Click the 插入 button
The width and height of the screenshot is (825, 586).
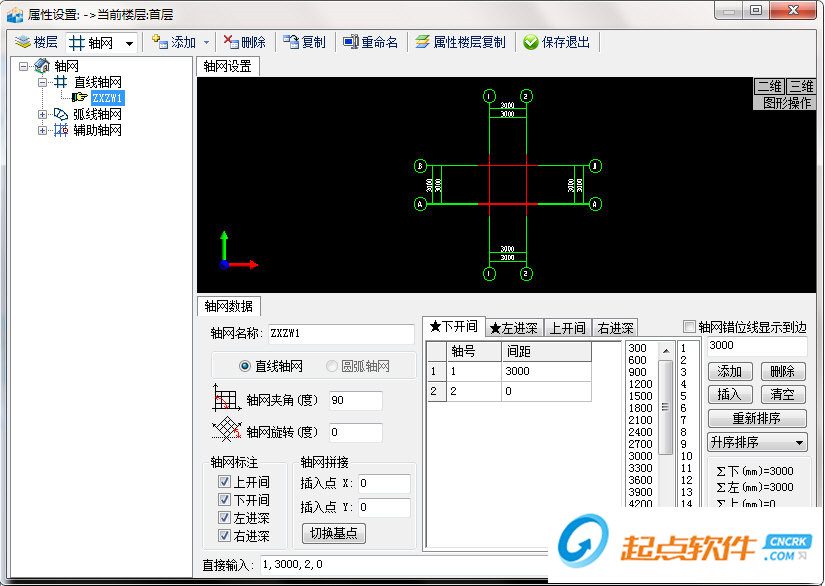coord(730,394)
